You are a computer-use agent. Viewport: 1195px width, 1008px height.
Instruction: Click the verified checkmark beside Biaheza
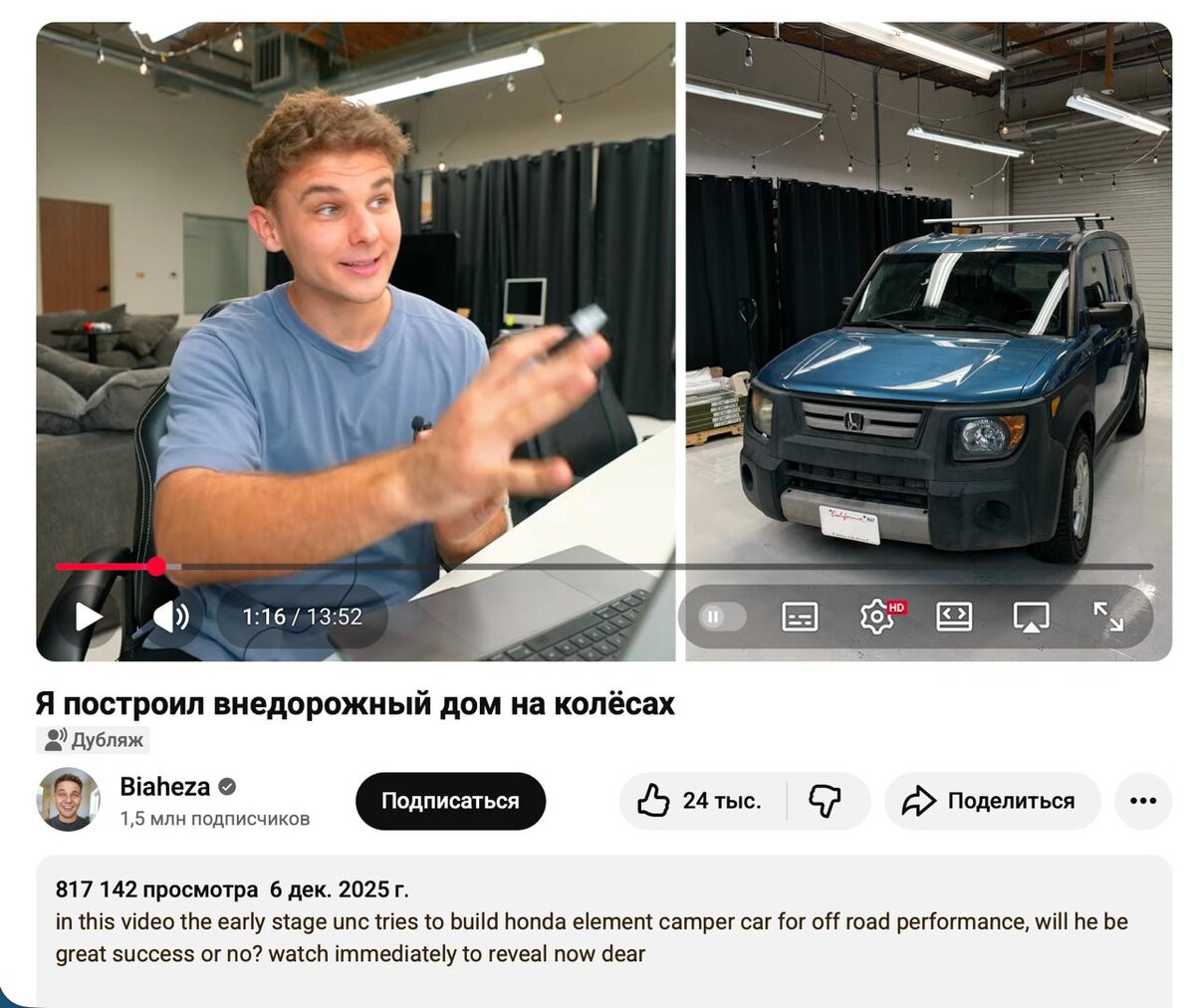pyautogui.click(x=227, y=787)
